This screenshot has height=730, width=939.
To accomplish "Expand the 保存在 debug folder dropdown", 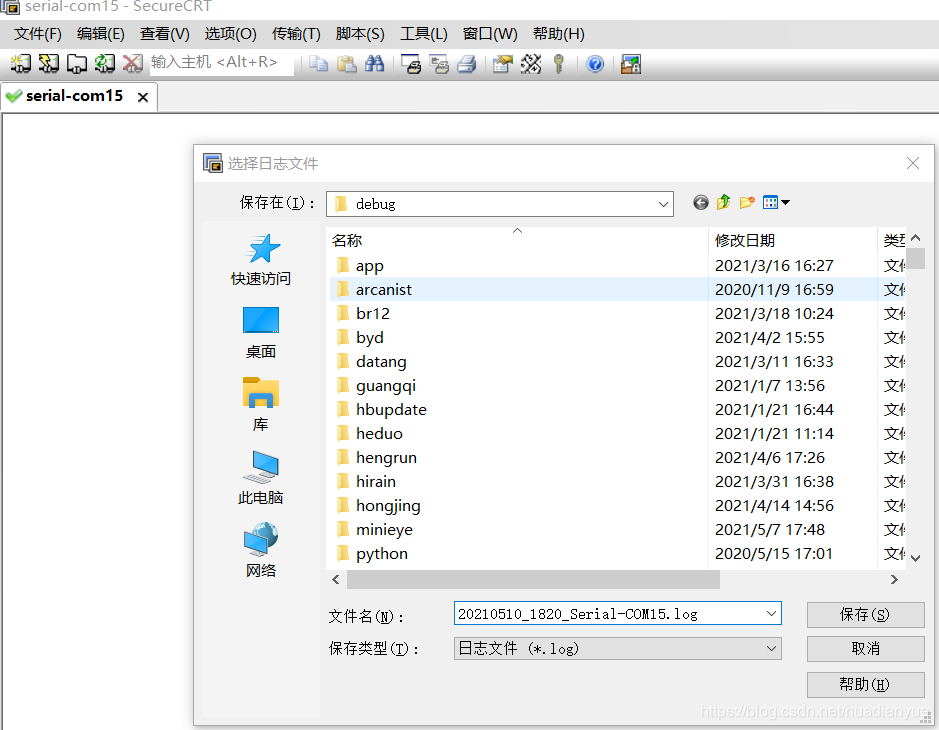I will 663,204.
